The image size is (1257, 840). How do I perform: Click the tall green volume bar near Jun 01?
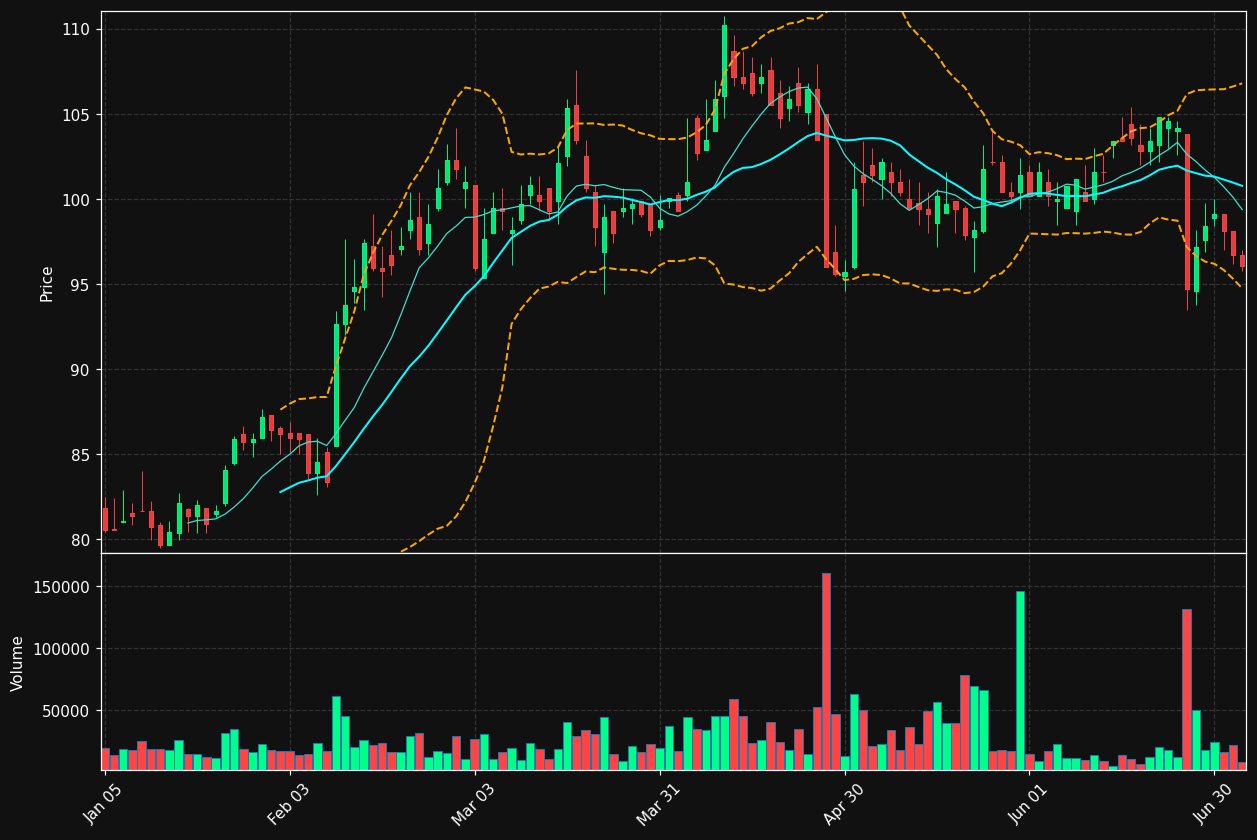(1020, 680)
